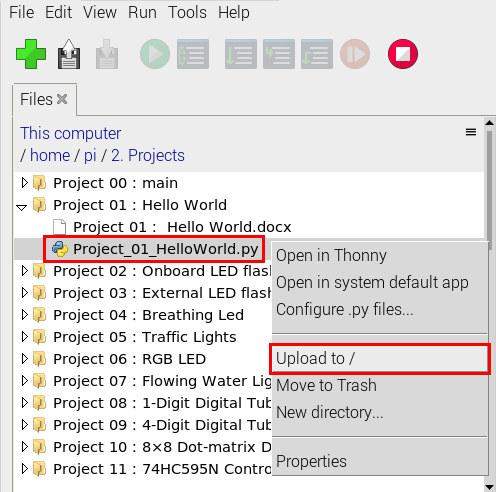The image size is (496, 492).
Task: Choose Properties in context menu
Action: click(379, 462)
